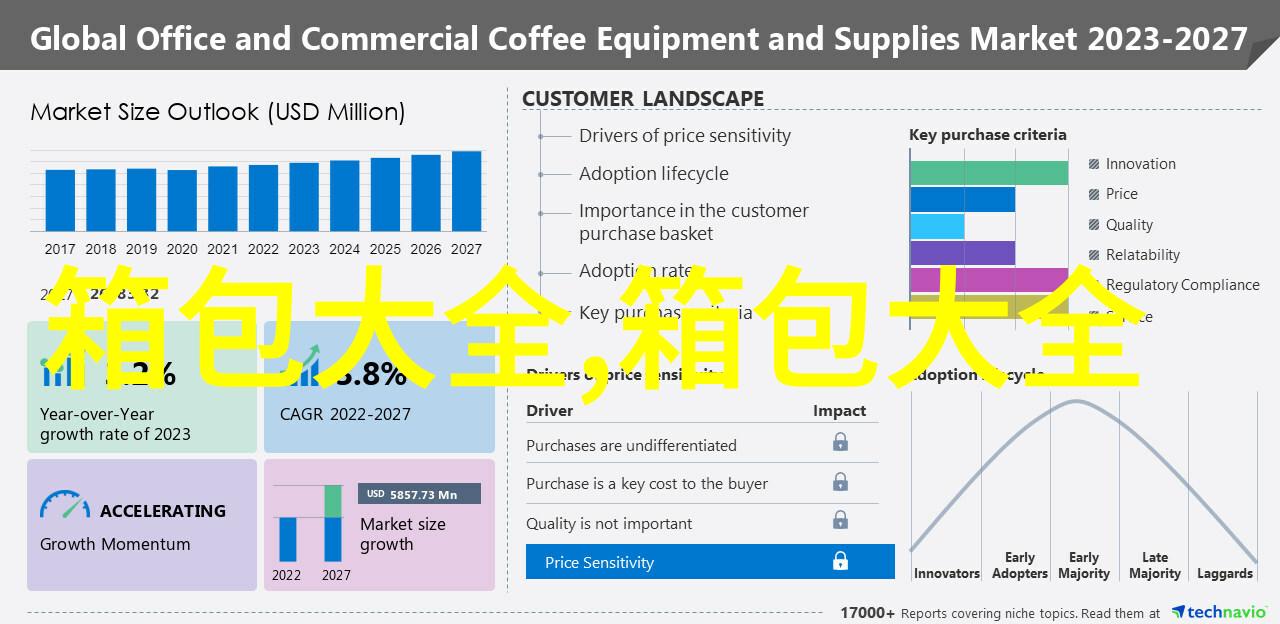Click the lock icon for Purchase is a key cost

tap(840, 481)
